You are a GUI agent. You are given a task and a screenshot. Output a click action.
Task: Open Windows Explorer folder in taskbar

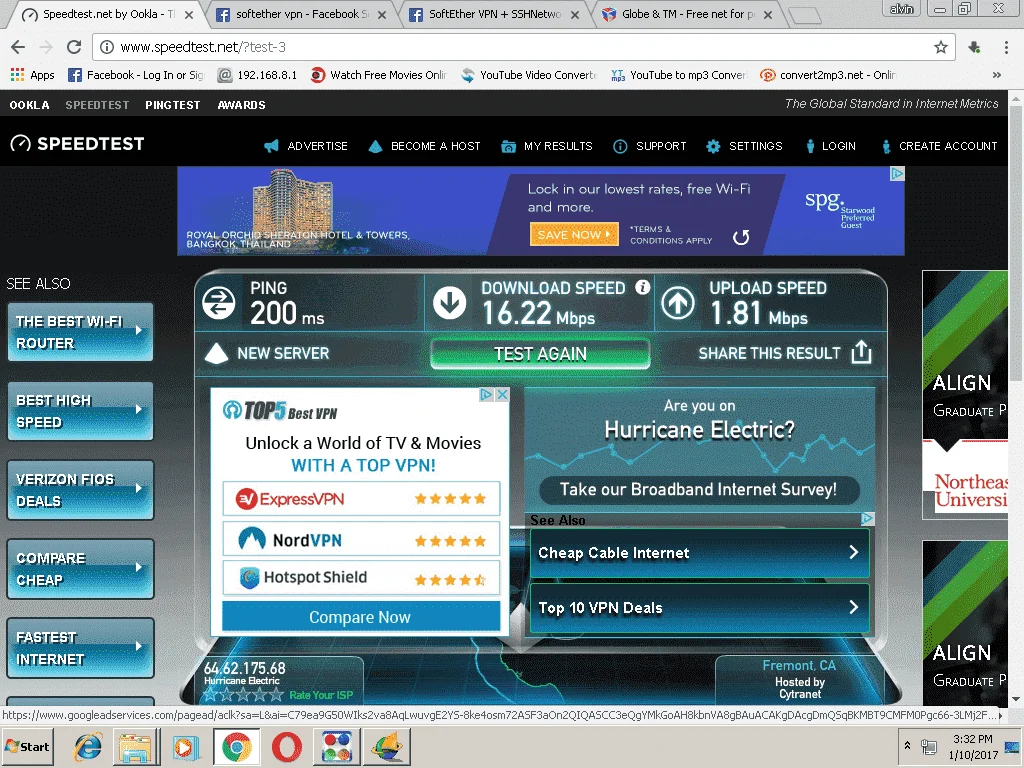point(135,747)
